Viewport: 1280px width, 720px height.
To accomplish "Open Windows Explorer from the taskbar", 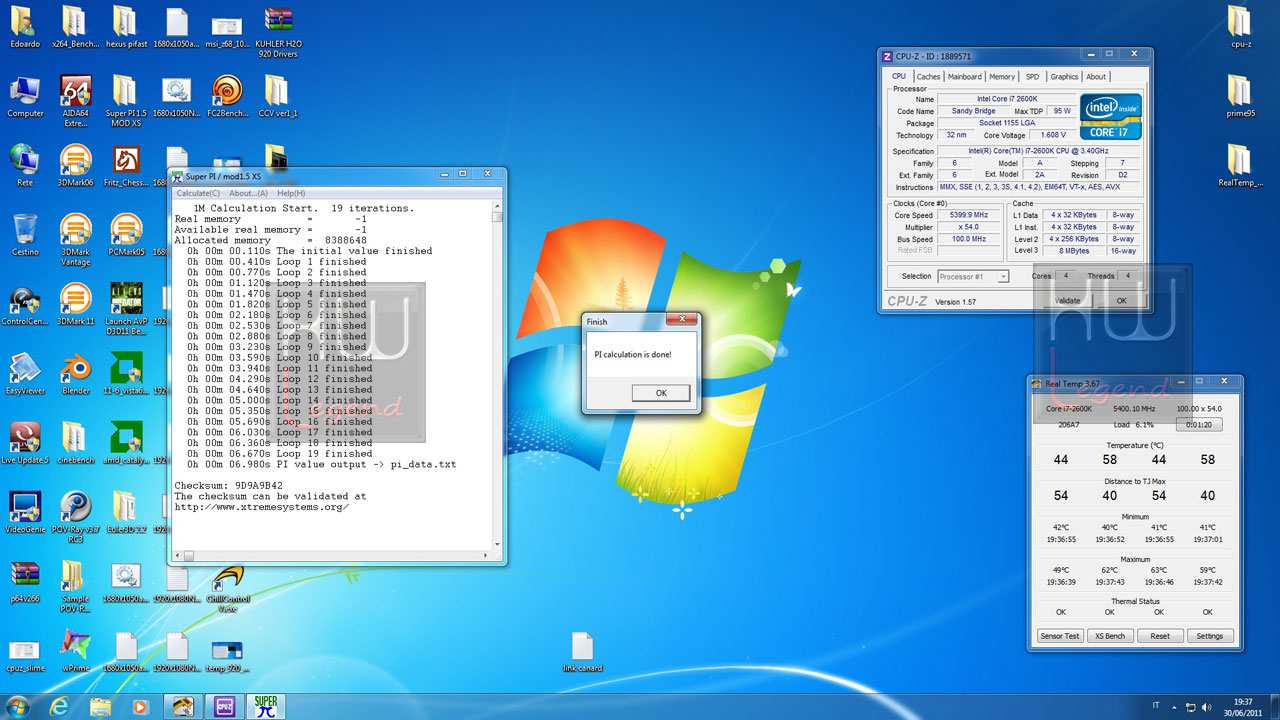I will [x=100, y=707].
